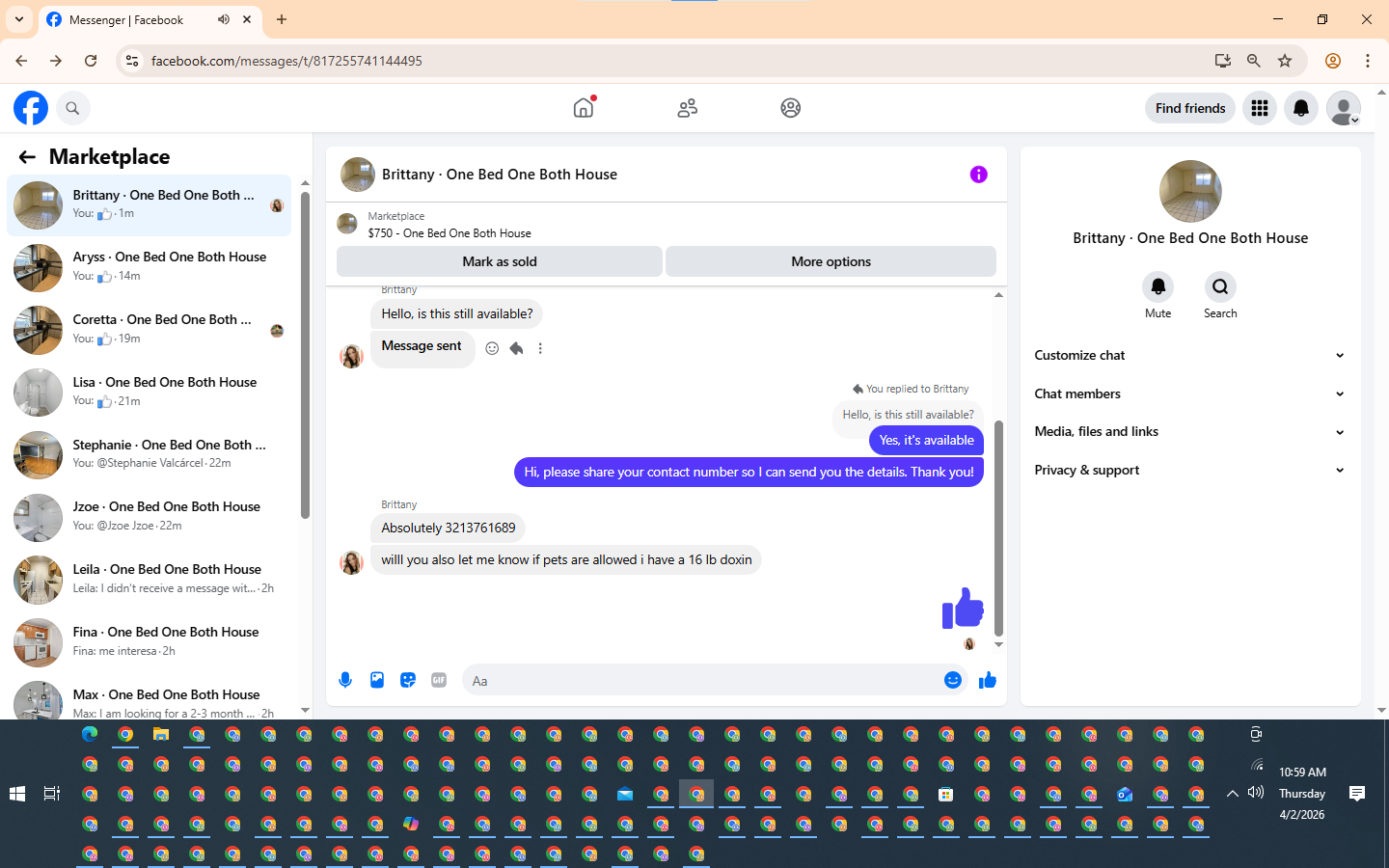Expand the Privacy & support section
This screenshot has width=1389, height=868.
[1190, 470]
